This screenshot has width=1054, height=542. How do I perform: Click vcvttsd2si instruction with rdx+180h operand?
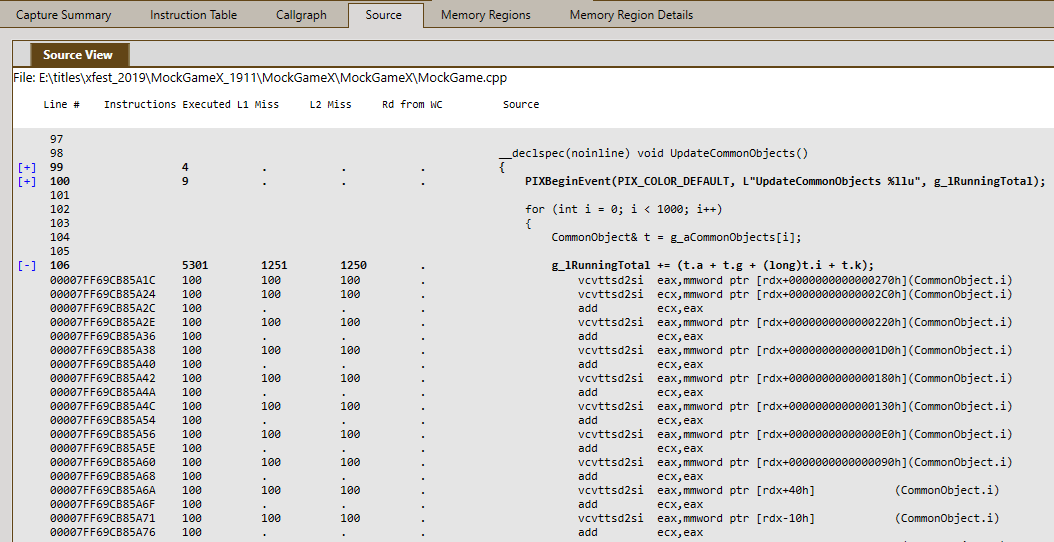pos(795,378)
